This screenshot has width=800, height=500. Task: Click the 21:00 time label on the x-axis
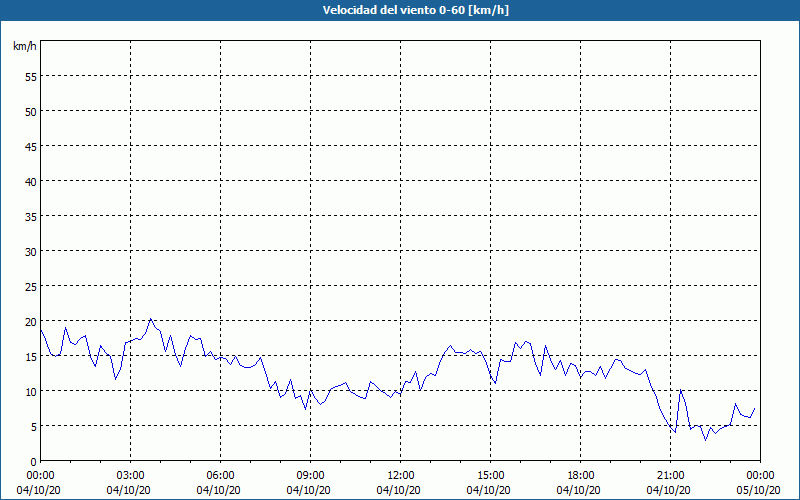pos(670,475)
